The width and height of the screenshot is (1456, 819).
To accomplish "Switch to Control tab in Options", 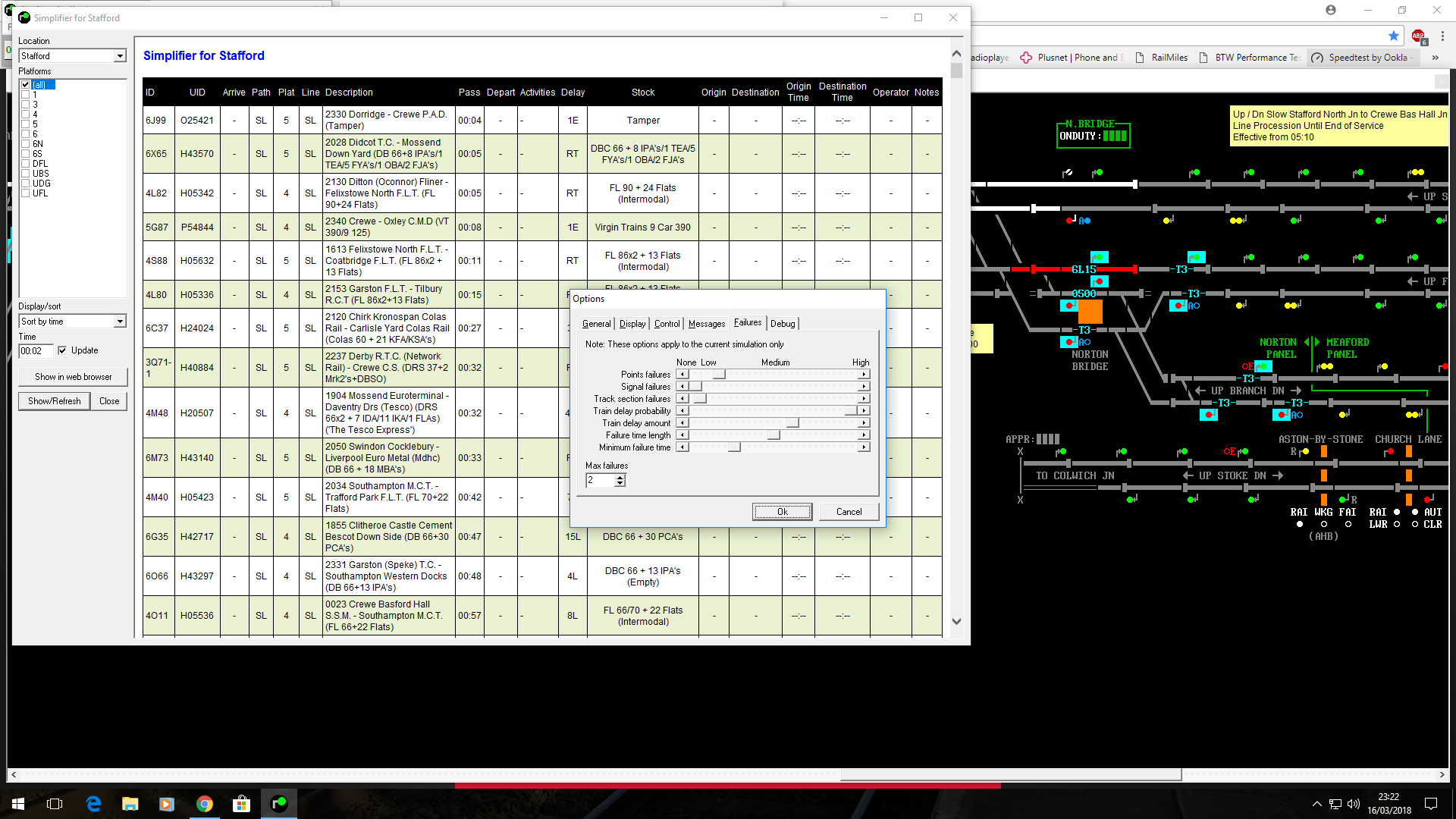I will (x=667, y=324).
